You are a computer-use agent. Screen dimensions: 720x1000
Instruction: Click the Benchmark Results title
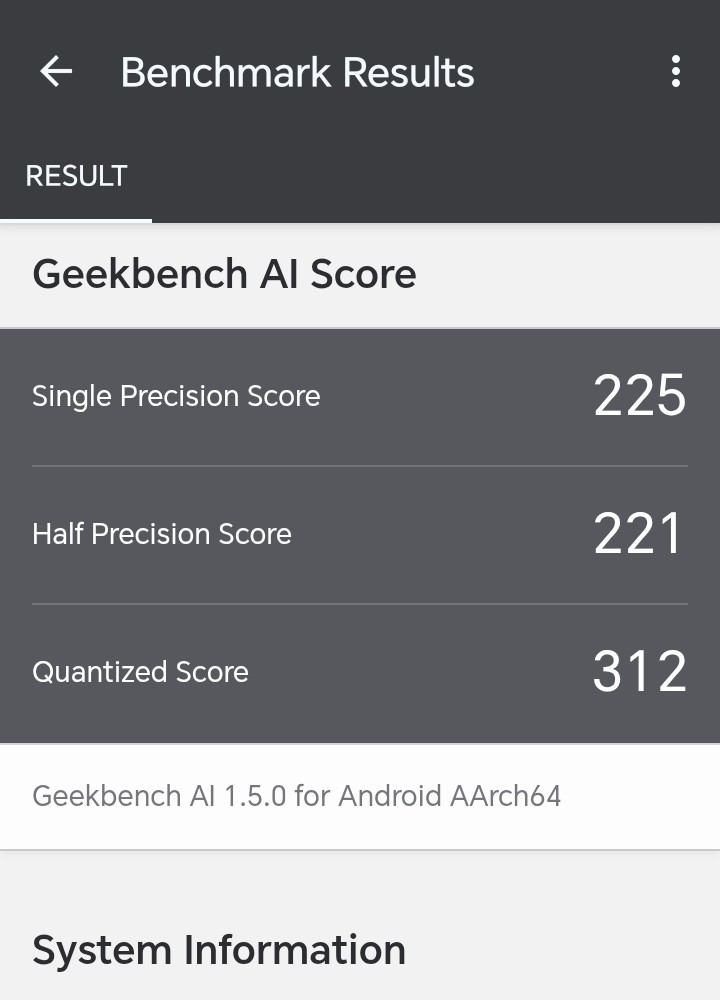coord(297,72)
